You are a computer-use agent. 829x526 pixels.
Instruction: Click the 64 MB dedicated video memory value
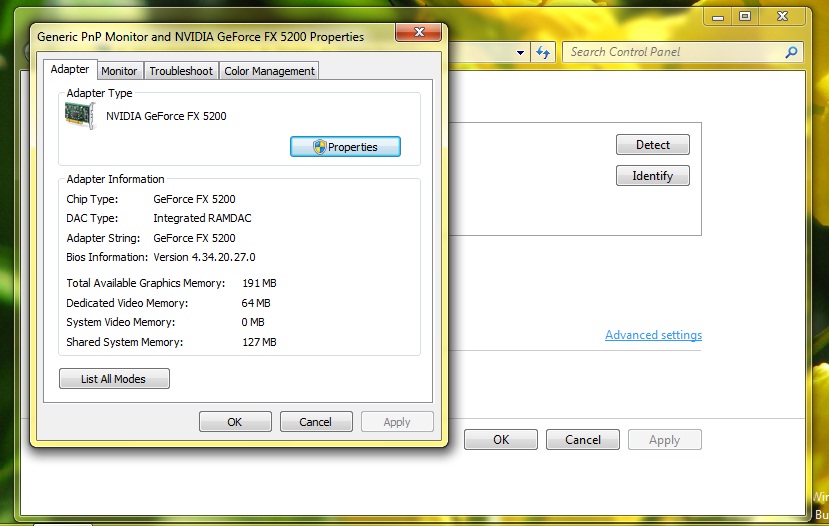click(x=256, y=303)
